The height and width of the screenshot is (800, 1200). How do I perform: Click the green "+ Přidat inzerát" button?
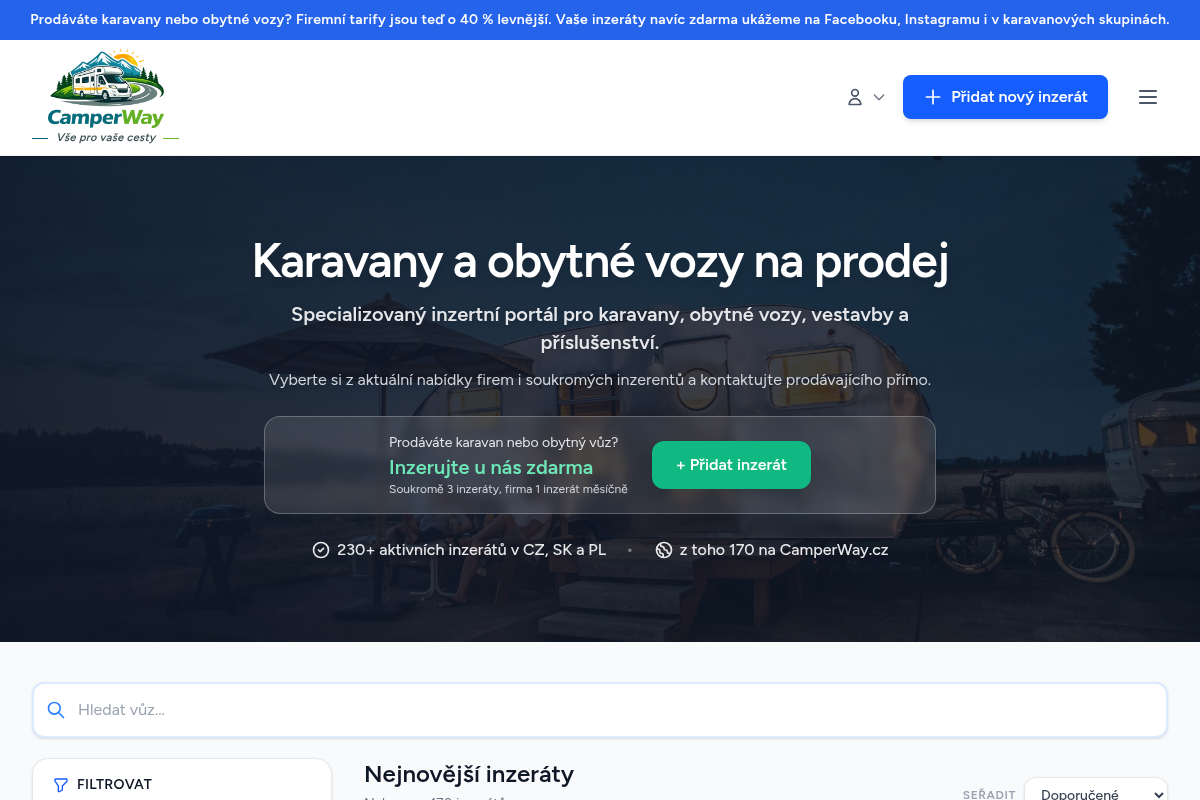pos(731,465)
